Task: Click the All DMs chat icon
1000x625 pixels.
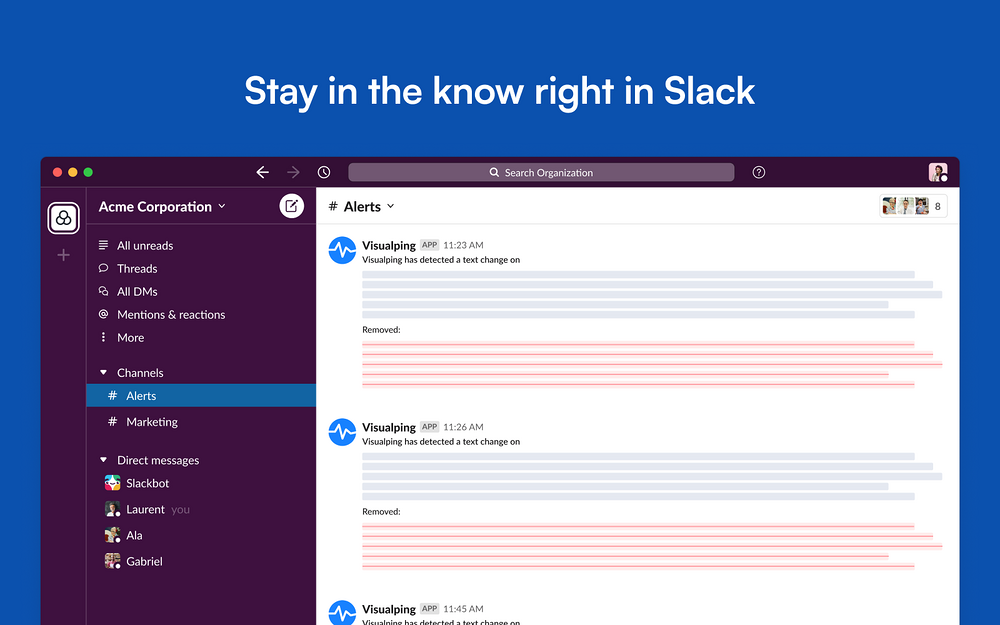Action: (x=103, y=291)
